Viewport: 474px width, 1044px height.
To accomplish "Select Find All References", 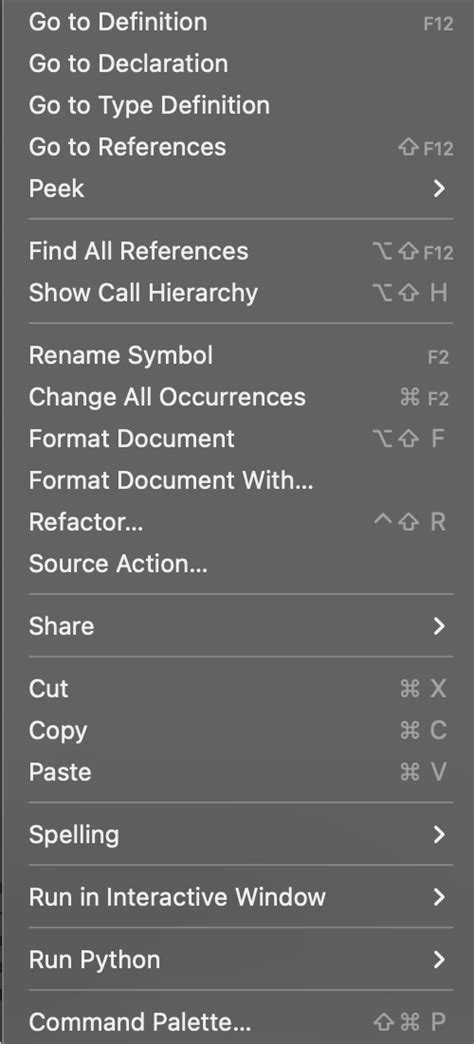I will coord(241,251).
